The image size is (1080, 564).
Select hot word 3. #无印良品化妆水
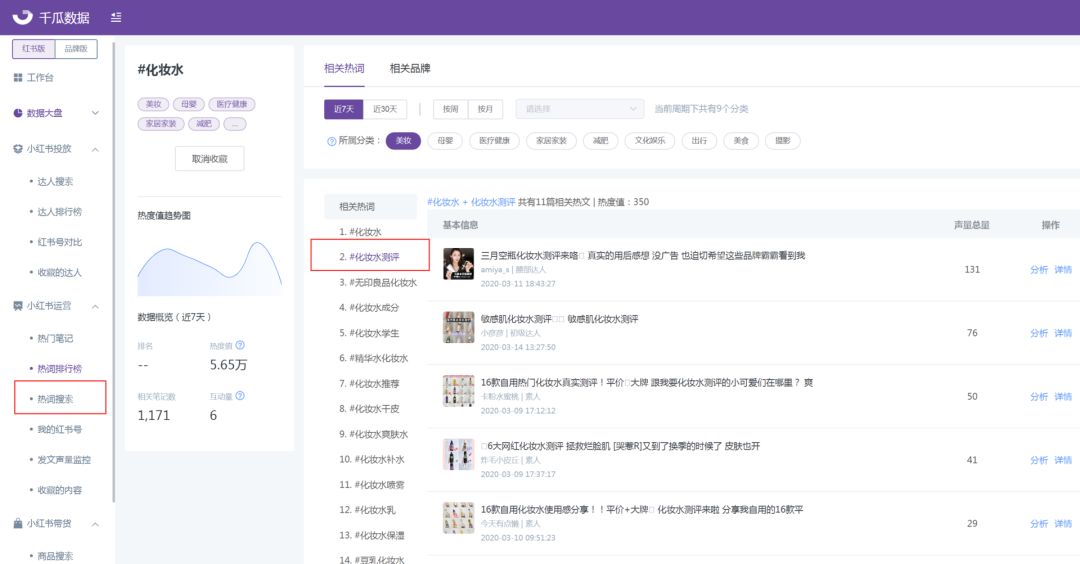click(378, 282)
